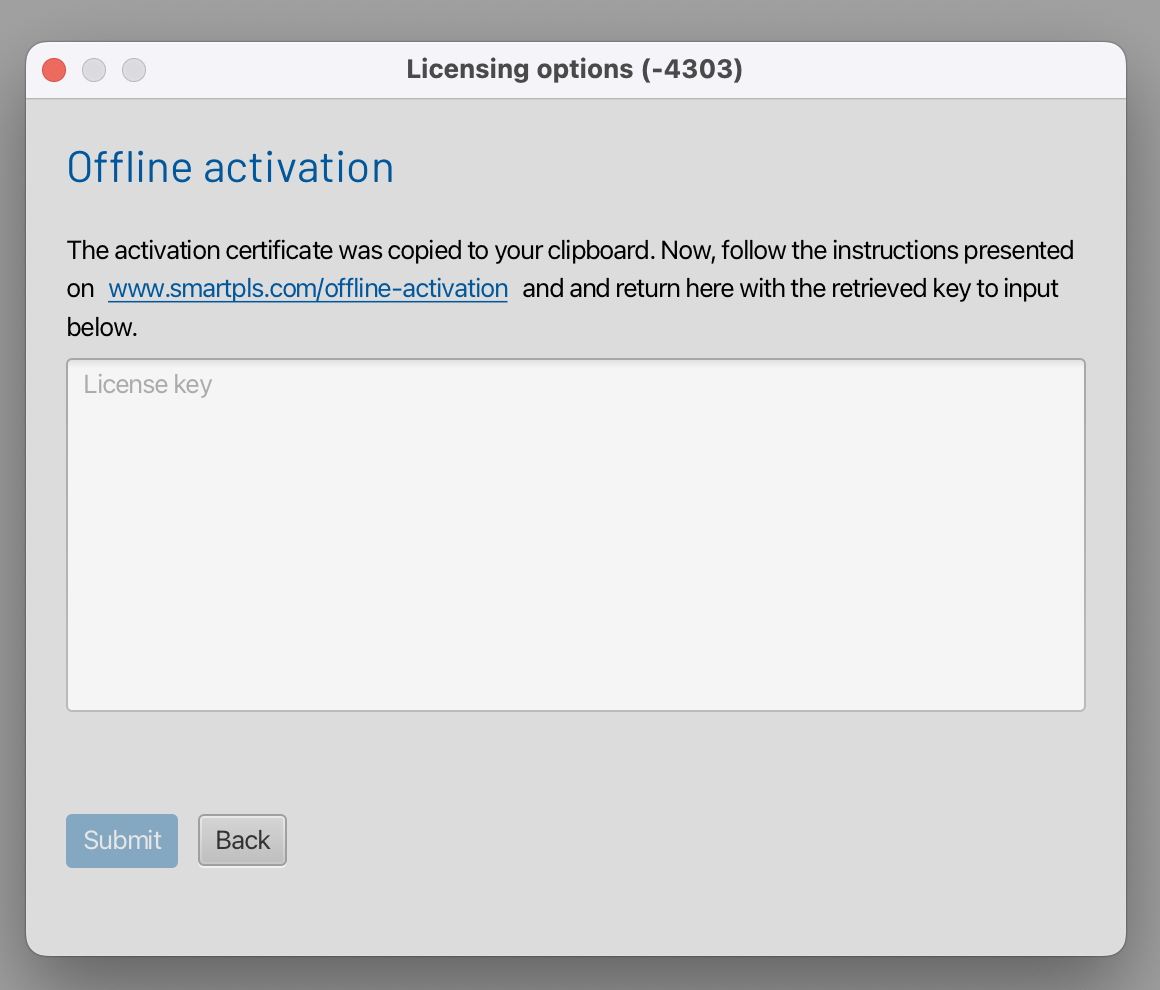The width and height of the screenshot is (1160, 990).
Task: Click the gray zoom window button
Action: 134,70
